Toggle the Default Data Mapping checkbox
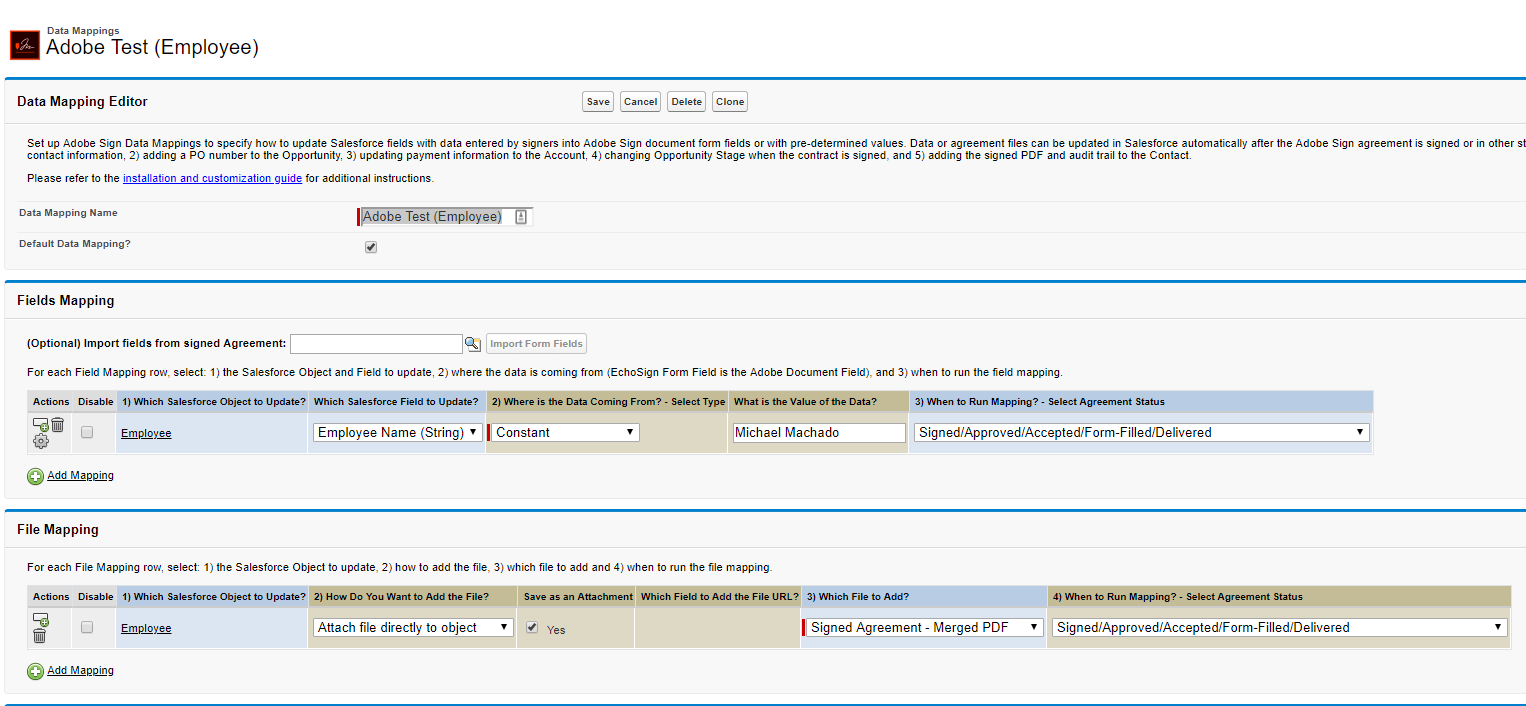Image resolution: width=1526 pixels, height=706 pixels. [371, 247]
